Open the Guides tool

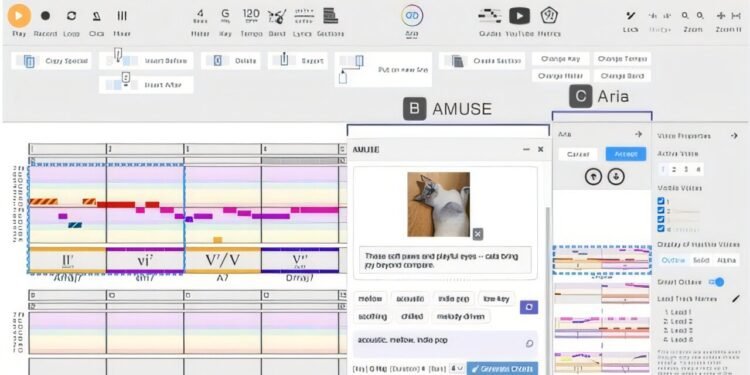[x=490, y=16]
